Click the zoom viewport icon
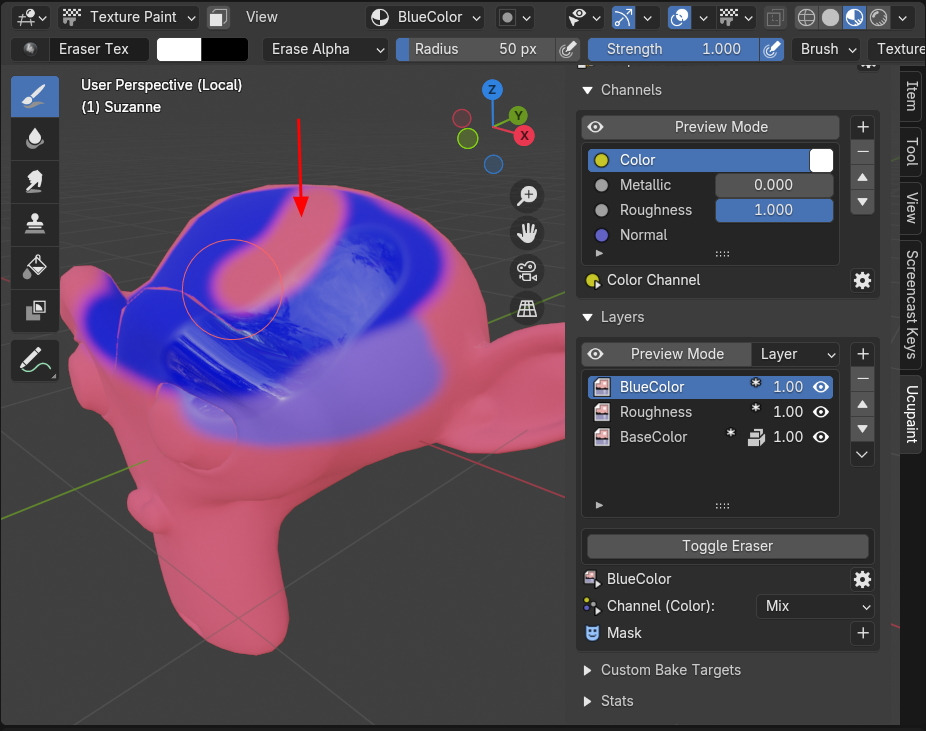 pyautogui.click(x=527, y=196)
